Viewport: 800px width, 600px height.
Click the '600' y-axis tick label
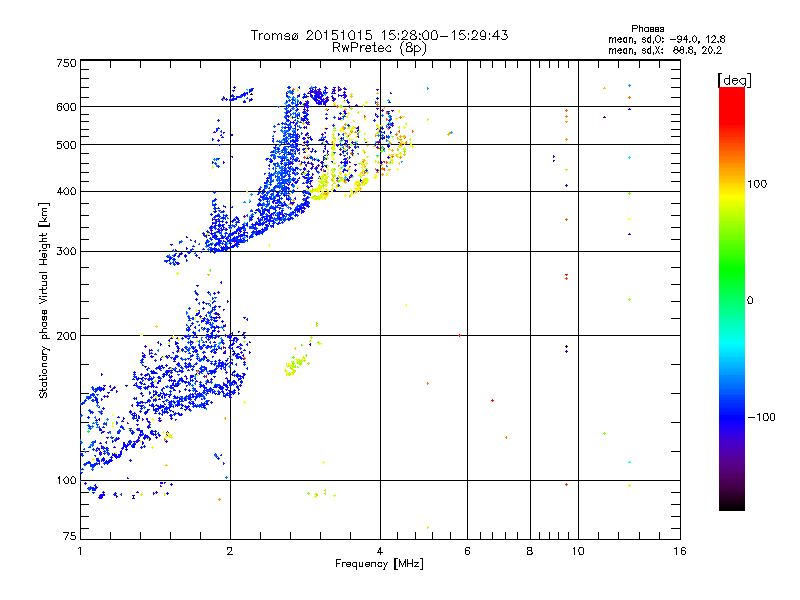pos(66,107)
